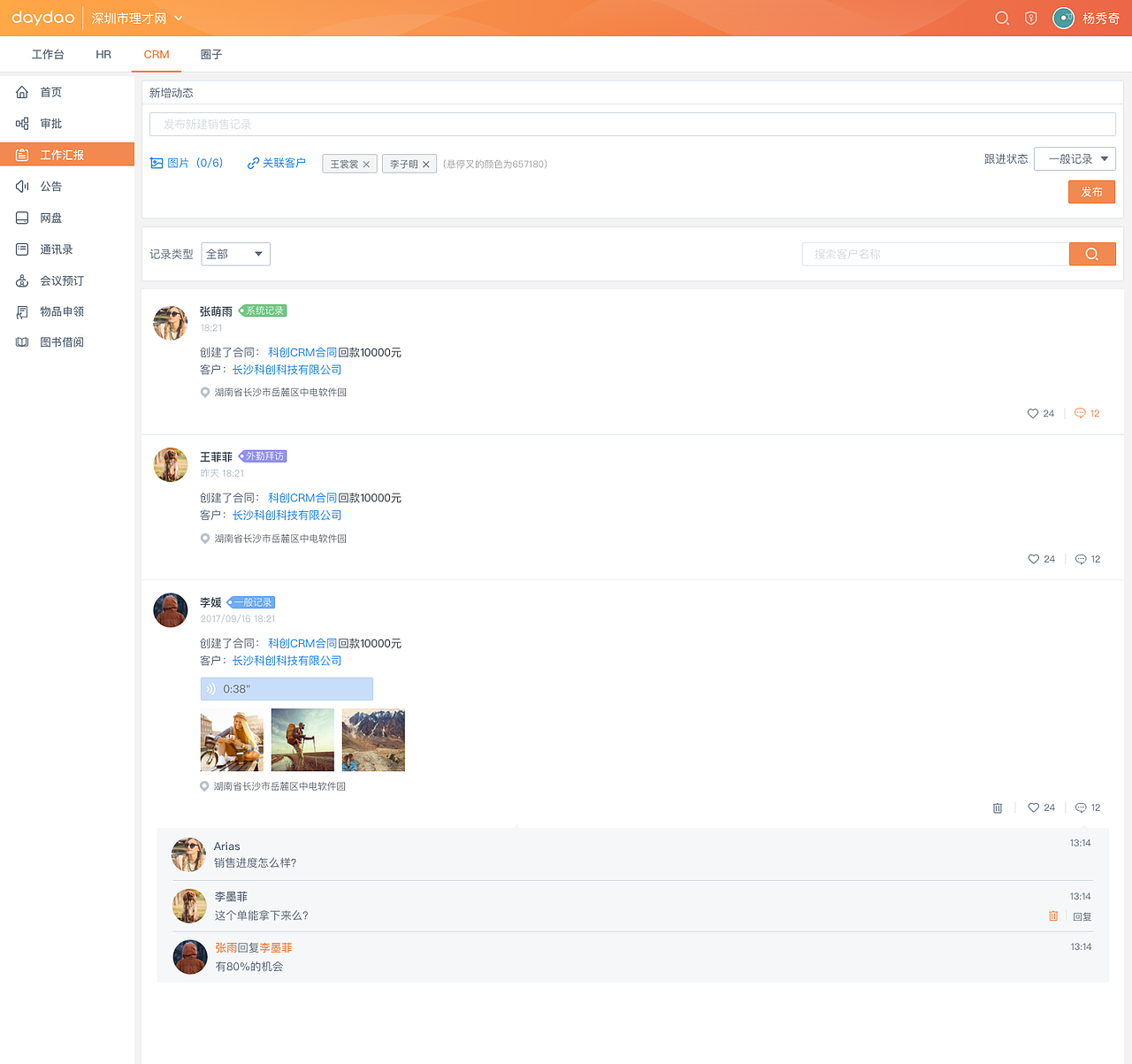Open the cyclist girl photo thumbnail
1132x1064 pixels.
click(232, 739)
